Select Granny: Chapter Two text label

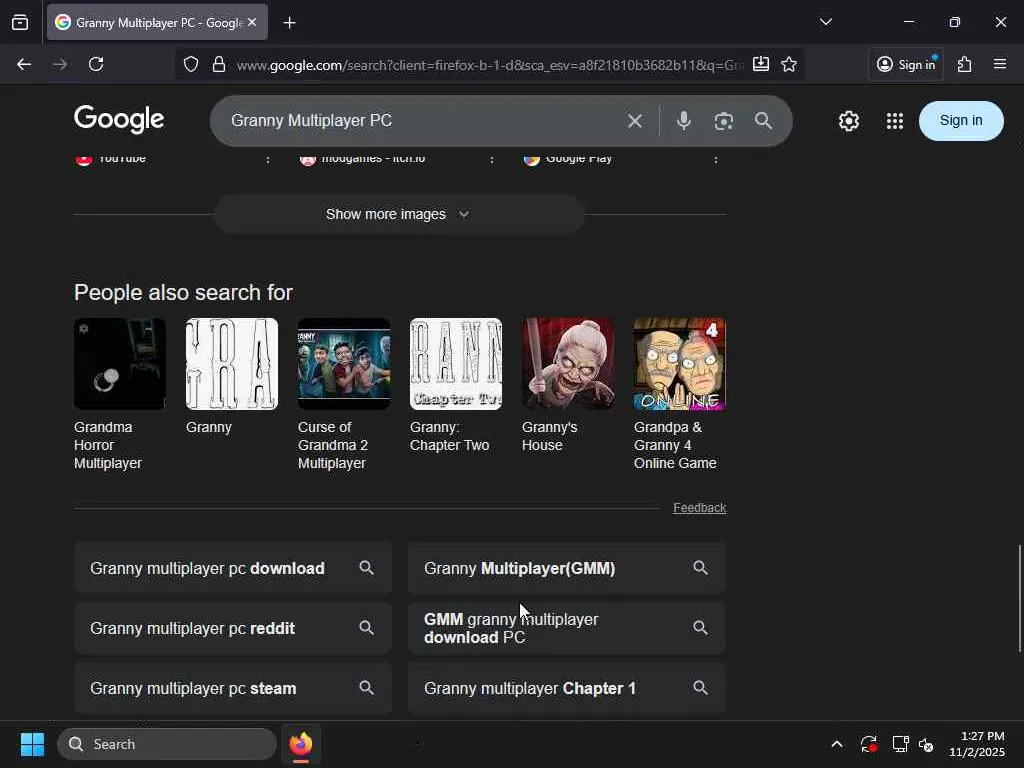click(x=449, y=436)
